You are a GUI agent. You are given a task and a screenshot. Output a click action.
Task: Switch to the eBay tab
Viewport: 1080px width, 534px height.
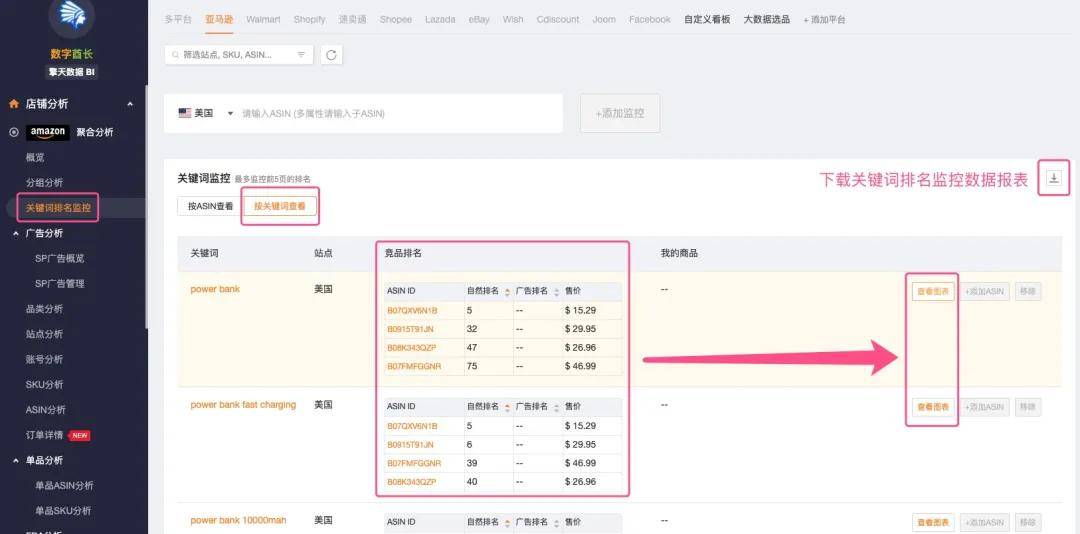pos(479,19)
